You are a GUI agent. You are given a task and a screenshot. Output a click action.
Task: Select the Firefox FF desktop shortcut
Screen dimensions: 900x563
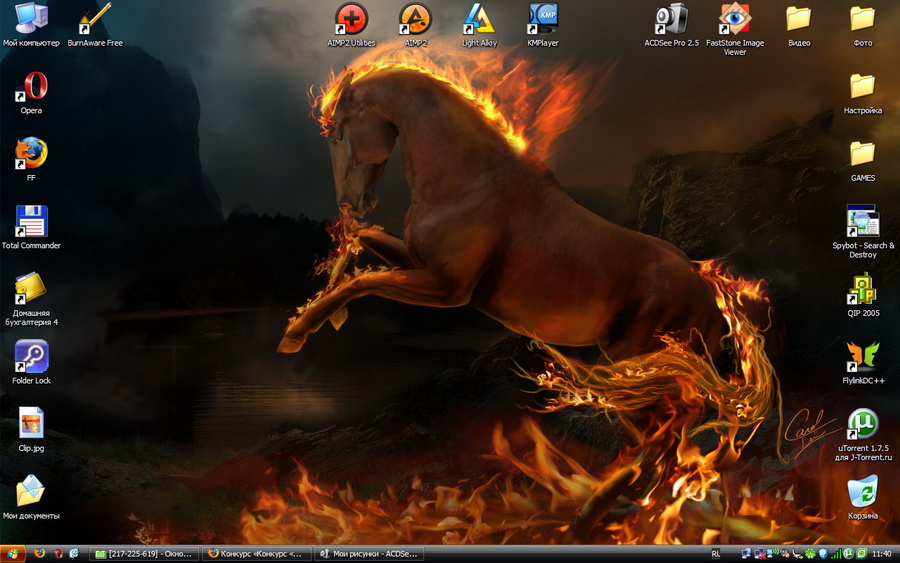pyautogui.click(x=32, y=154)
